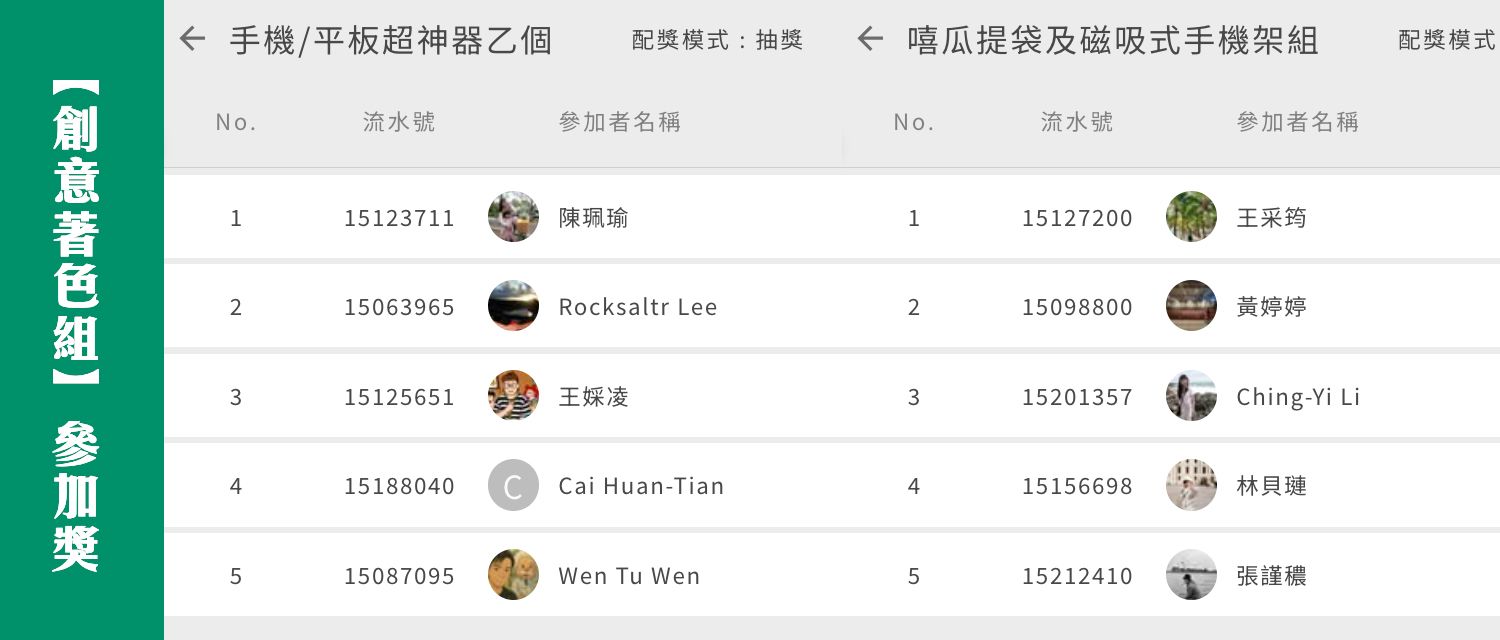
Task: Click the gray C avatar icon
Action: tap(513, 486)
